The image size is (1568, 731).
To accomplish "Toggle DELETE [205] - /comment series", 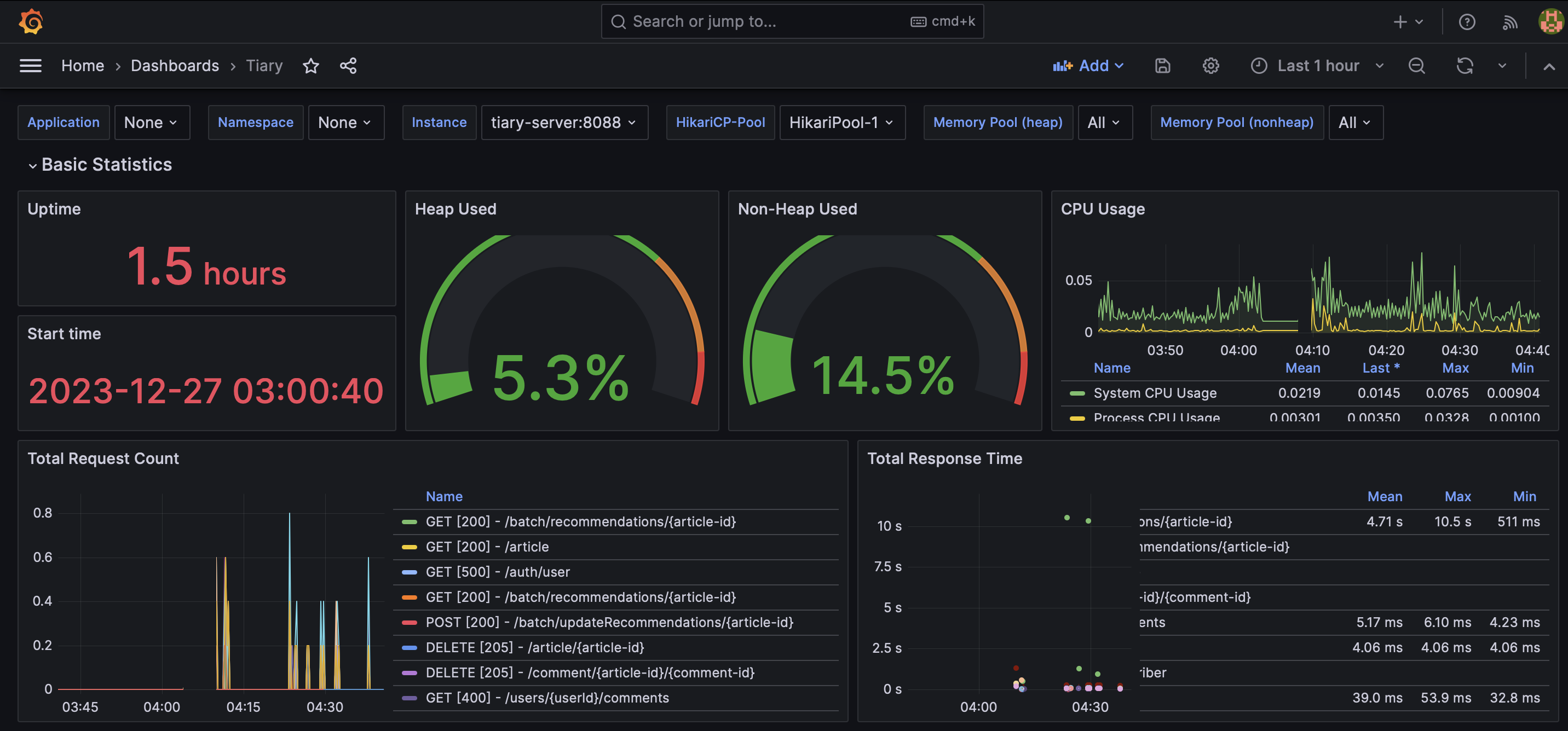I will 590,672.
